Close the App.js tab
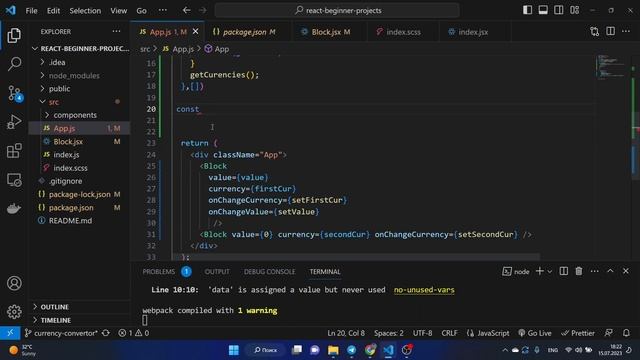Viewport: 640px width, 360px height. [x=196, y=31]
